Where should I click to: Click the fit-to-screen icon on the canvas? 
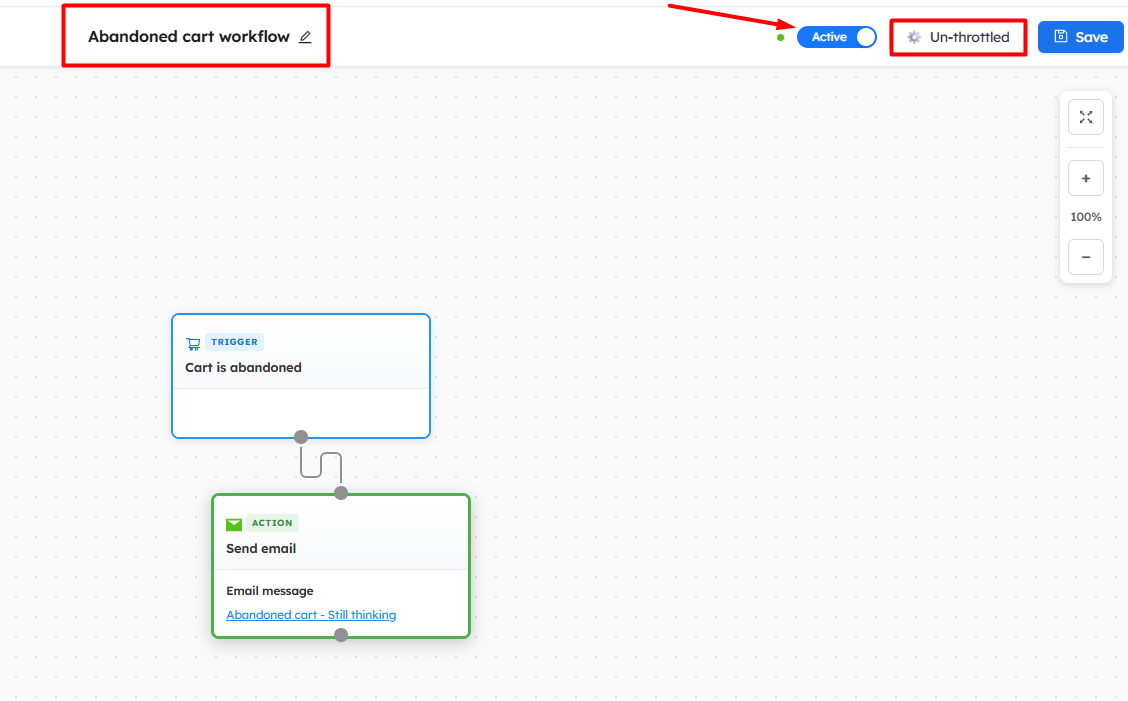tap(1085, 117)
